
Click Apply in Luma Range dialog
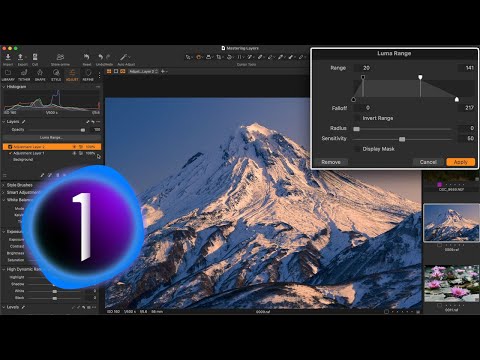tap(461, 162)
